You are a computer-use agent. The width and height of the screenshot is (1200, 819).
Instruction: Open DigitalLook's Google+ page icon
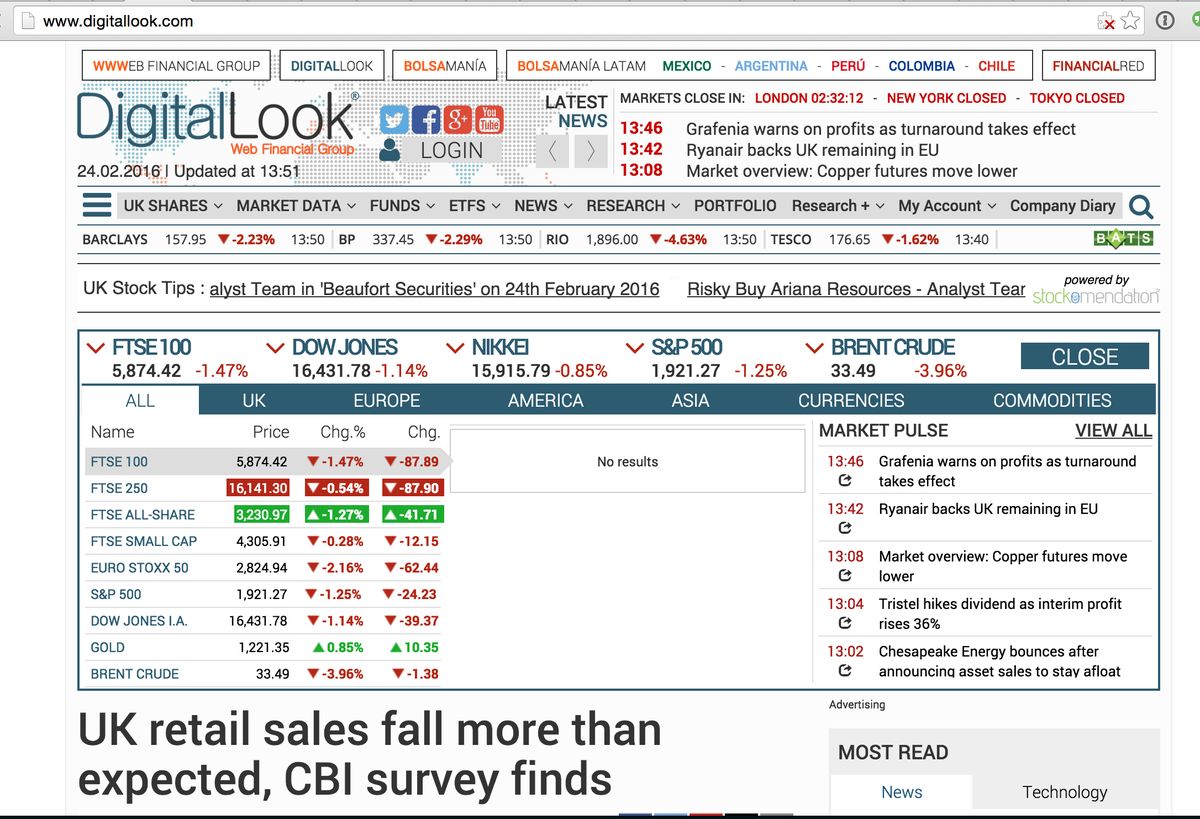click(457, 120)
